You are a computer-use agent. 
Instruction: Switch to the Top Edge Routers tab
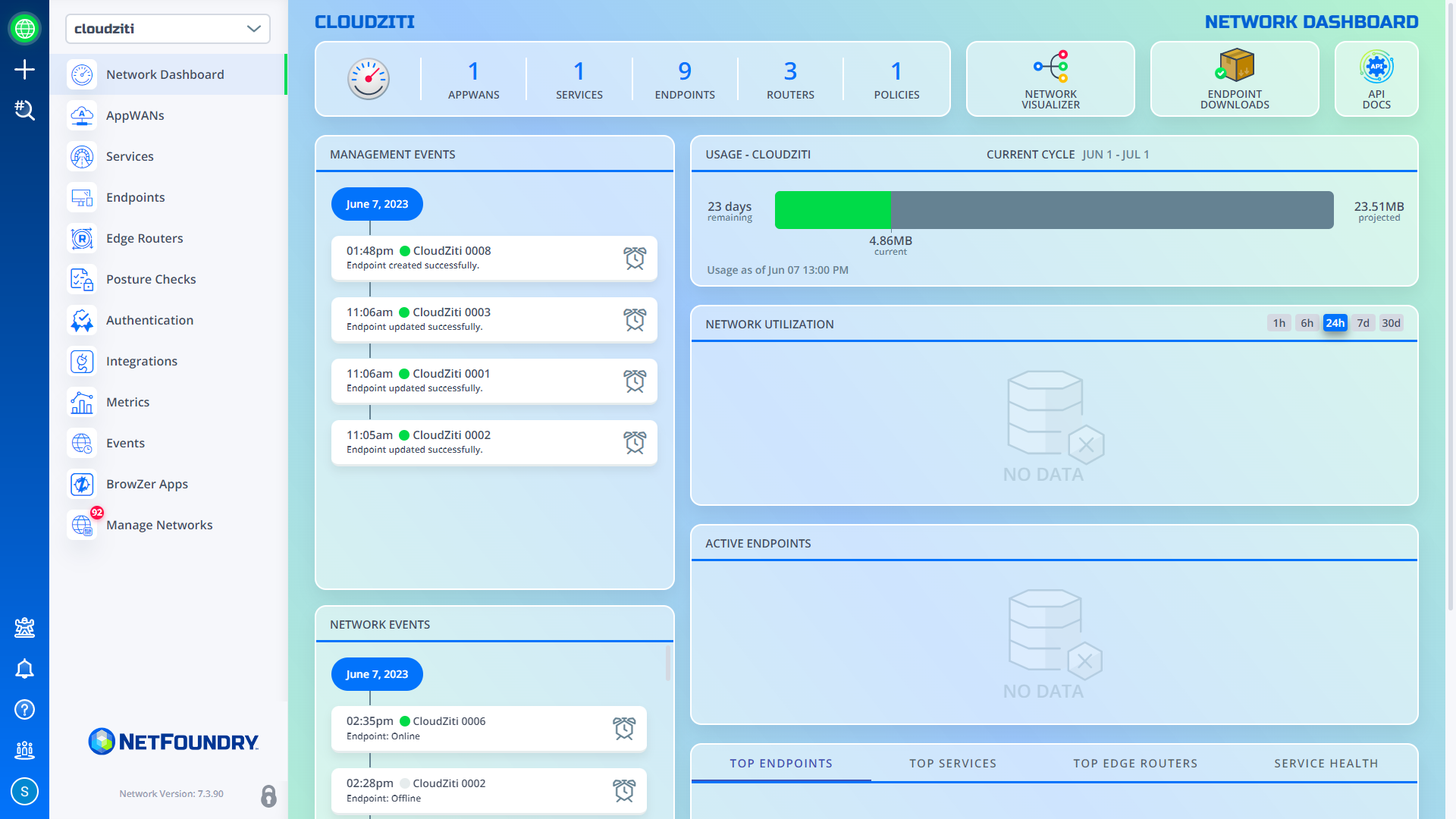click(1135, 764)
